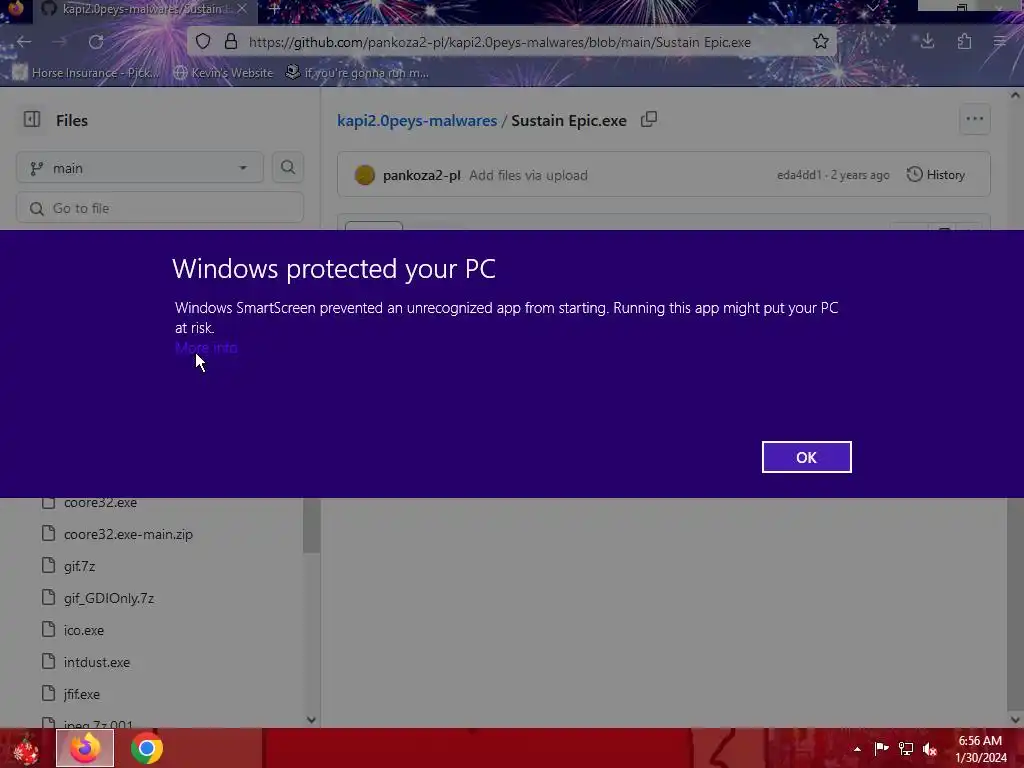Open ico.exe in file tree
The image size is (1024, 768).
[x=84, y=630]
